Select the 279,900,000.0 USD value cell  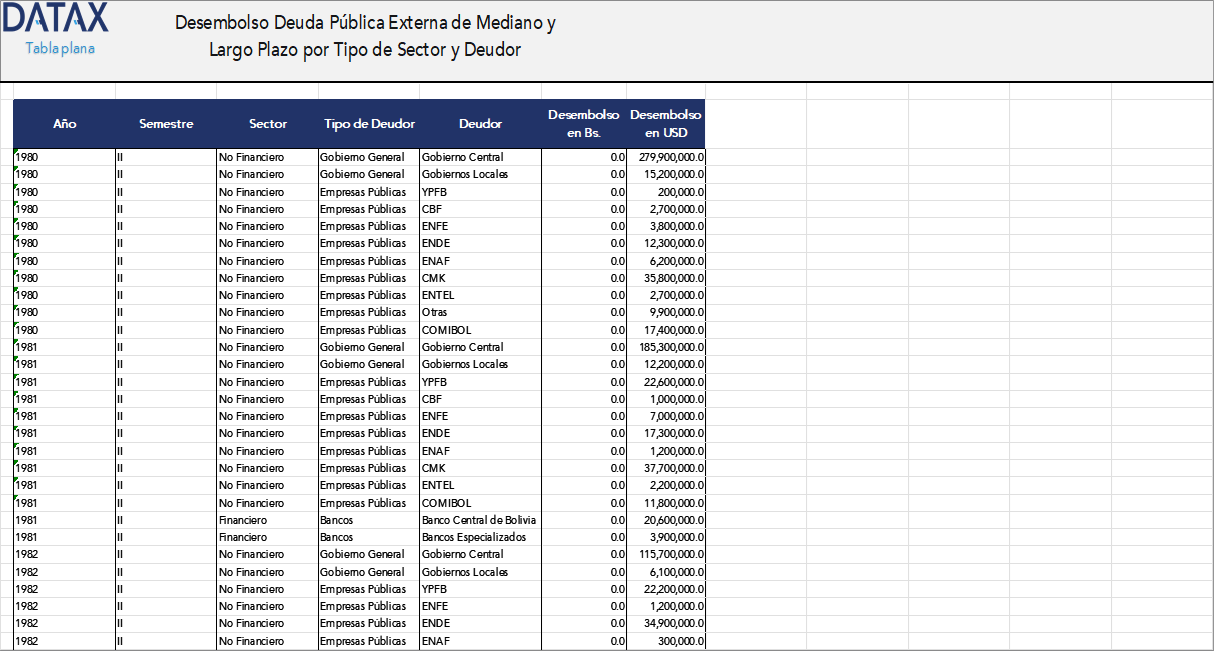pyautogui.click(x=664, y=157)
